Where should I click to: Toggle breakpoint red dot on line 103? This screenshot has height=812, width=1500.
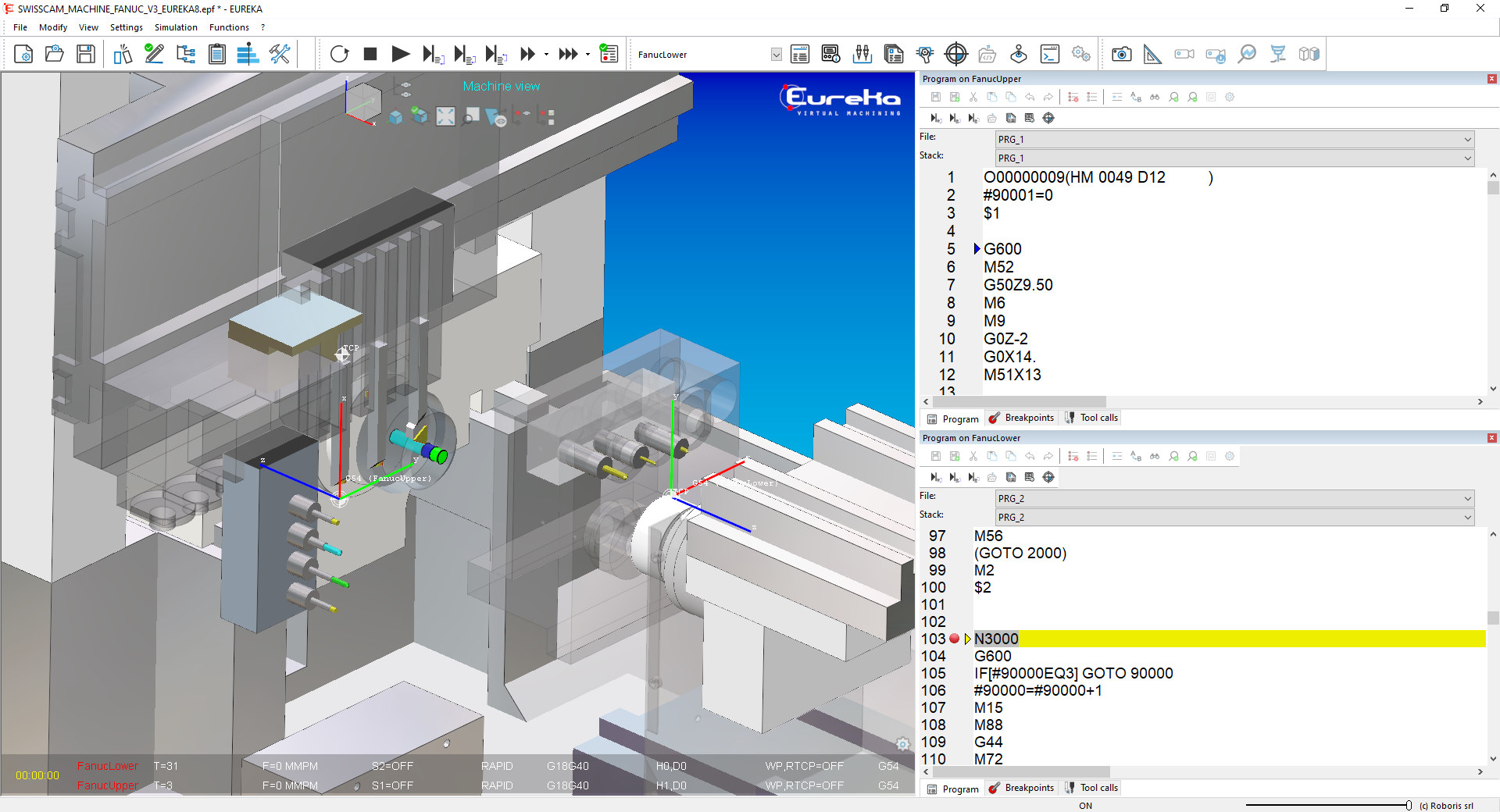pyautogui.click(x=954, y=639)
